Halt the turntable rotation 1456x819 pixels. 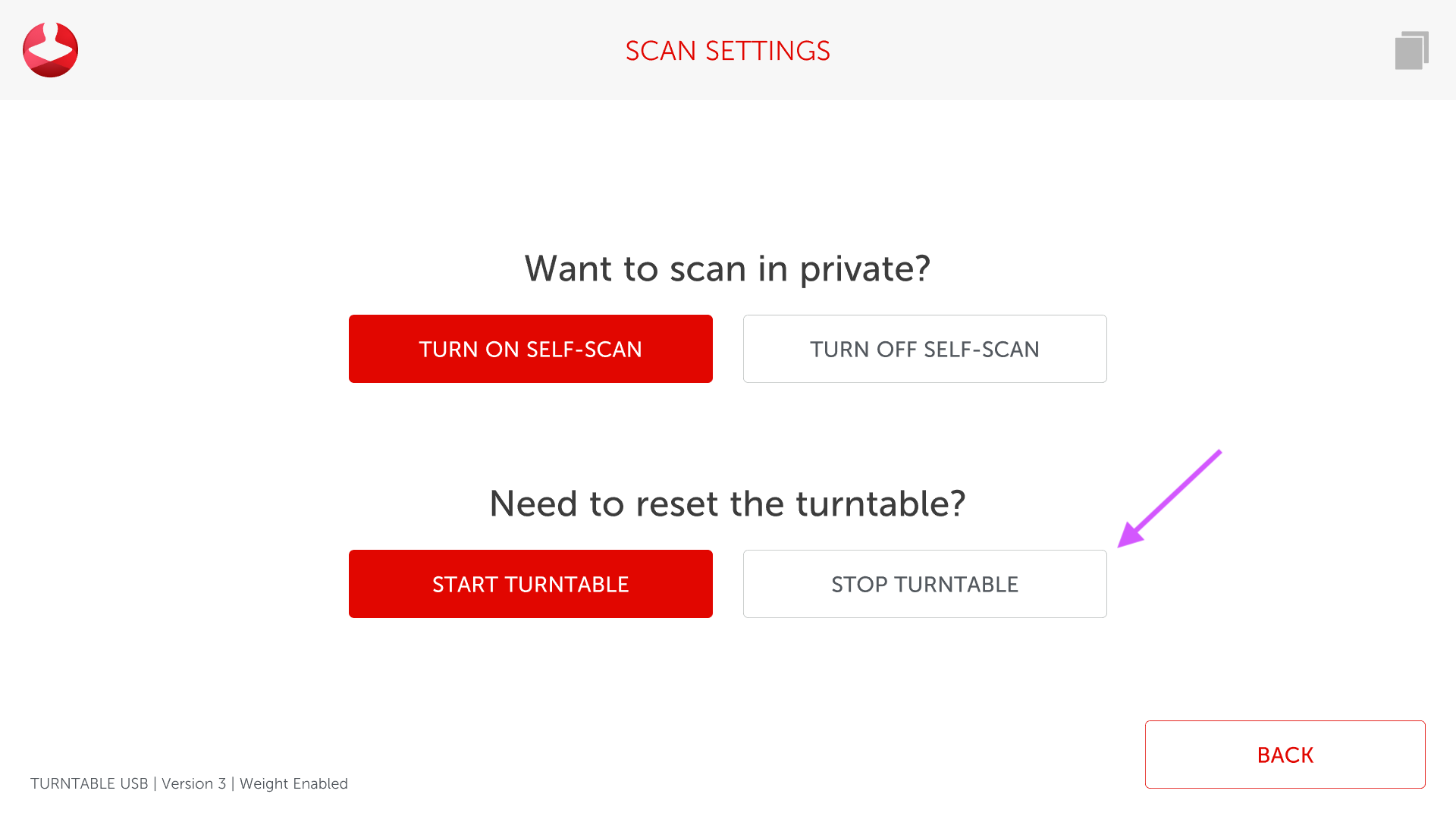point(924,584)
